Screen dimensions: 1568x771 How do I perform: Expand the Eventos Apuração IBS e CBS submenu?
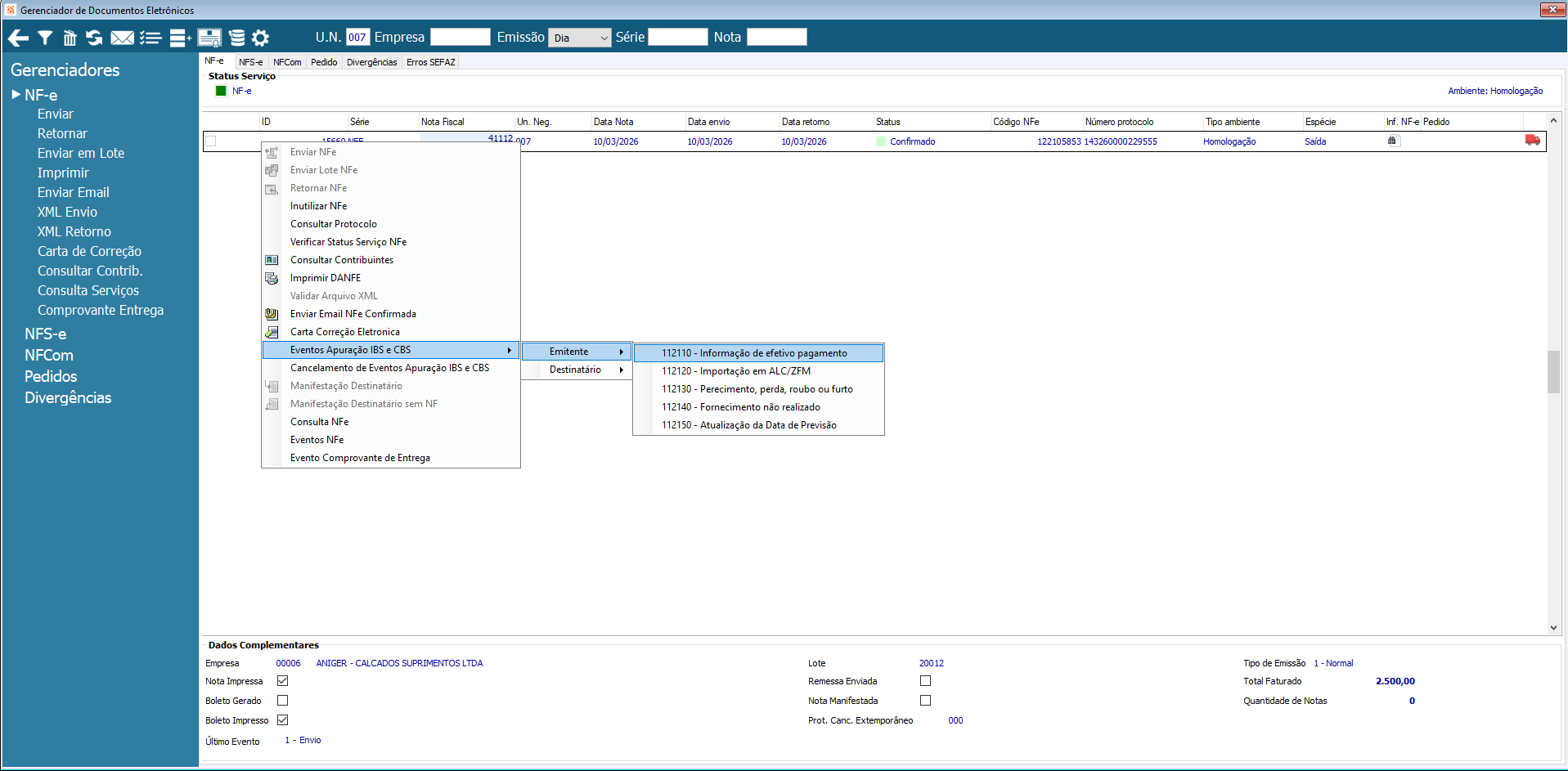click(390, 350)
